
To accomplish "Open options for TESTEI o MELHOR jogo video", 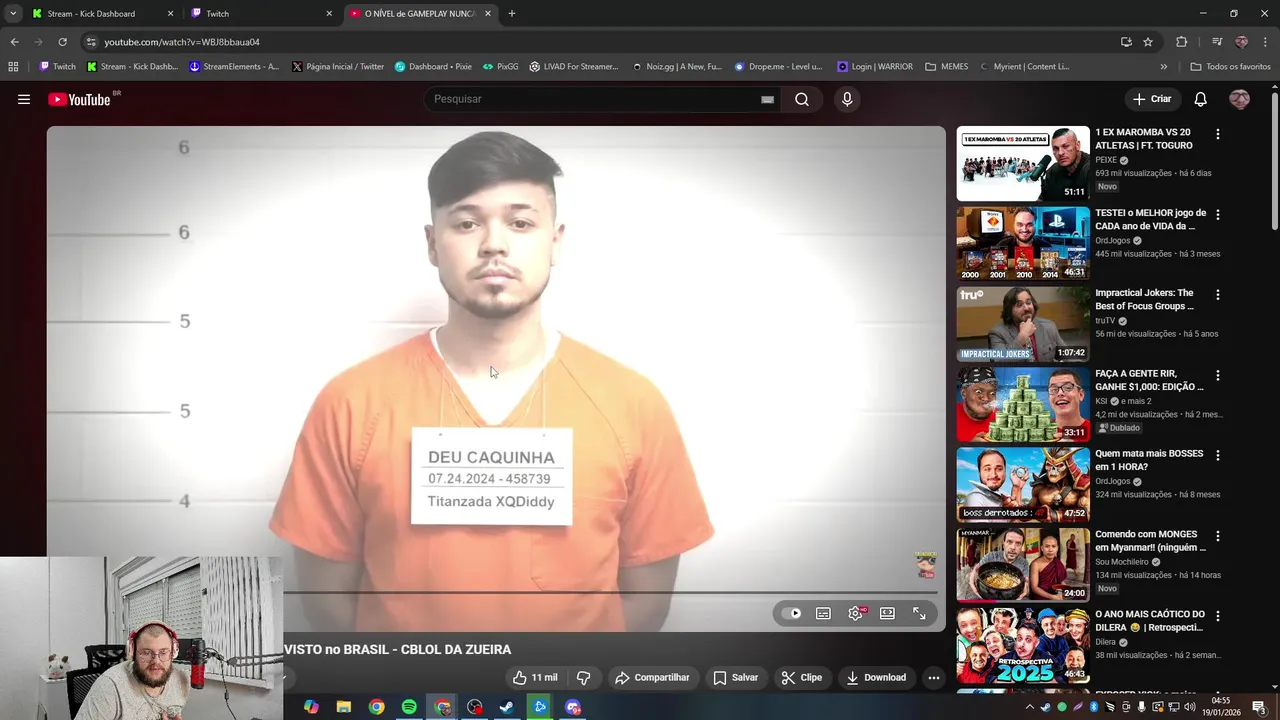I will (1217, 214).
